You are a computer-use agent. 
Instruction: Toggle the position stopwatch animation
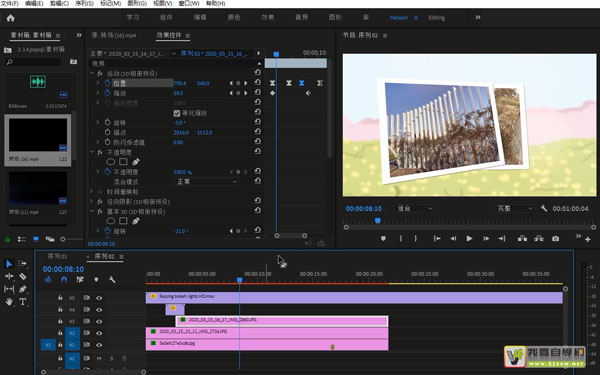pos(108,83)
